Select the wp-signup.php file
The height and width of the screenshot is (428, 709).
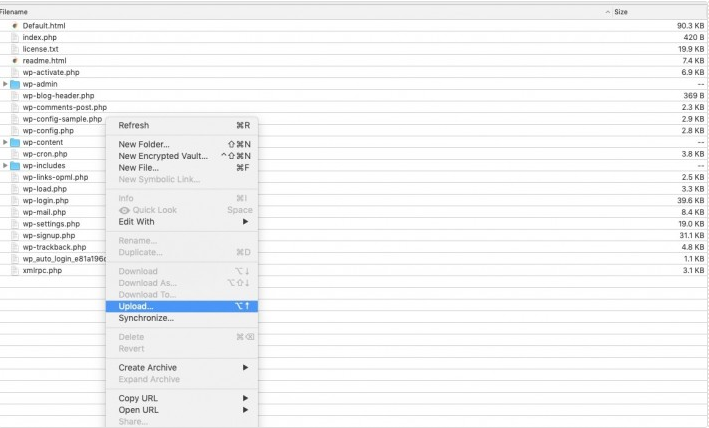click(49, 236)
